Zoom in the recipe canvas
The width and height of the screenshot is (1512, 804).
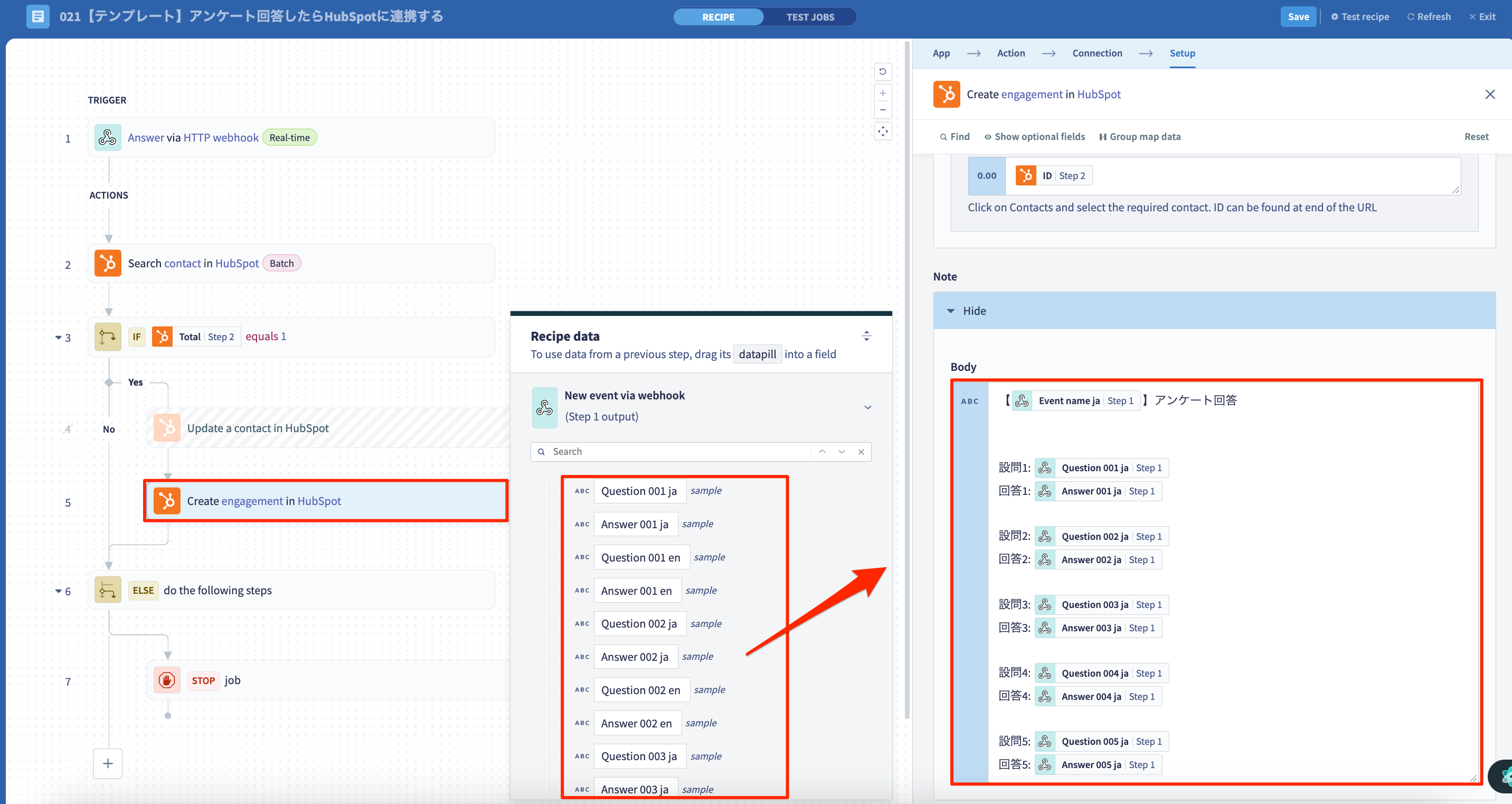pyautogui.click(x=882, y=94)
